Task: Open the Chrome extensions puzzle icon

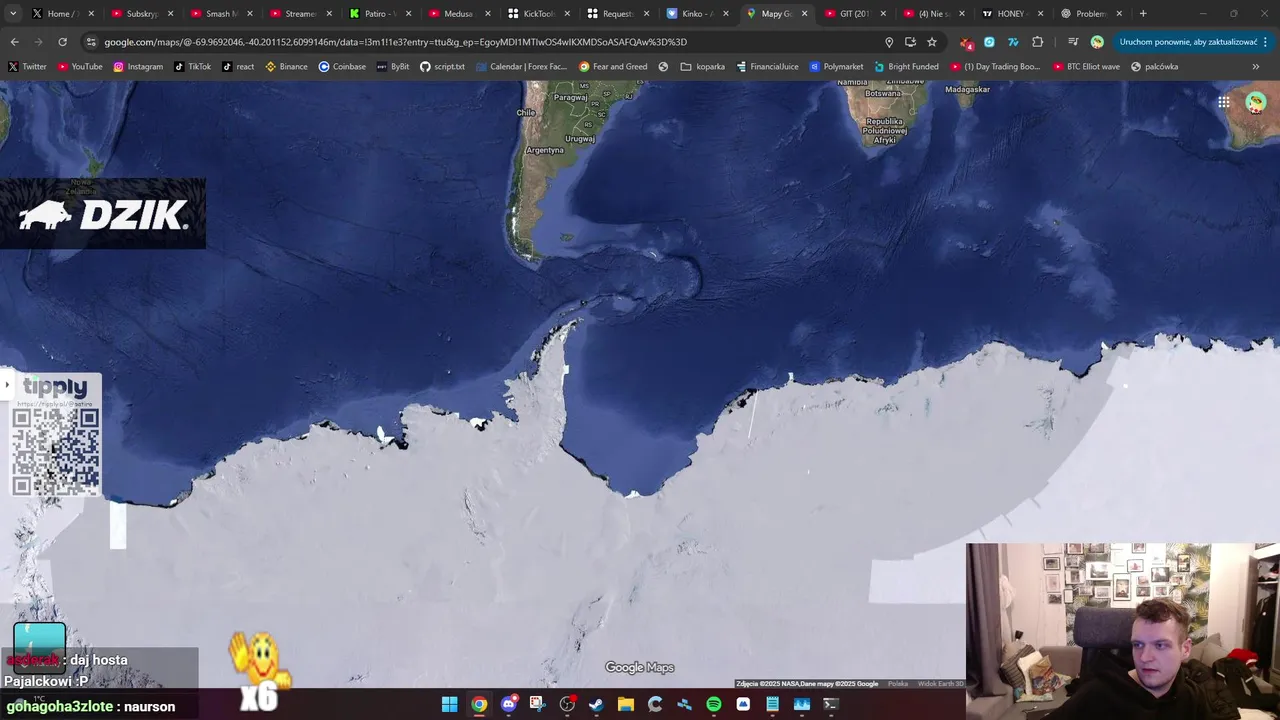Action: click(1037, 42)
